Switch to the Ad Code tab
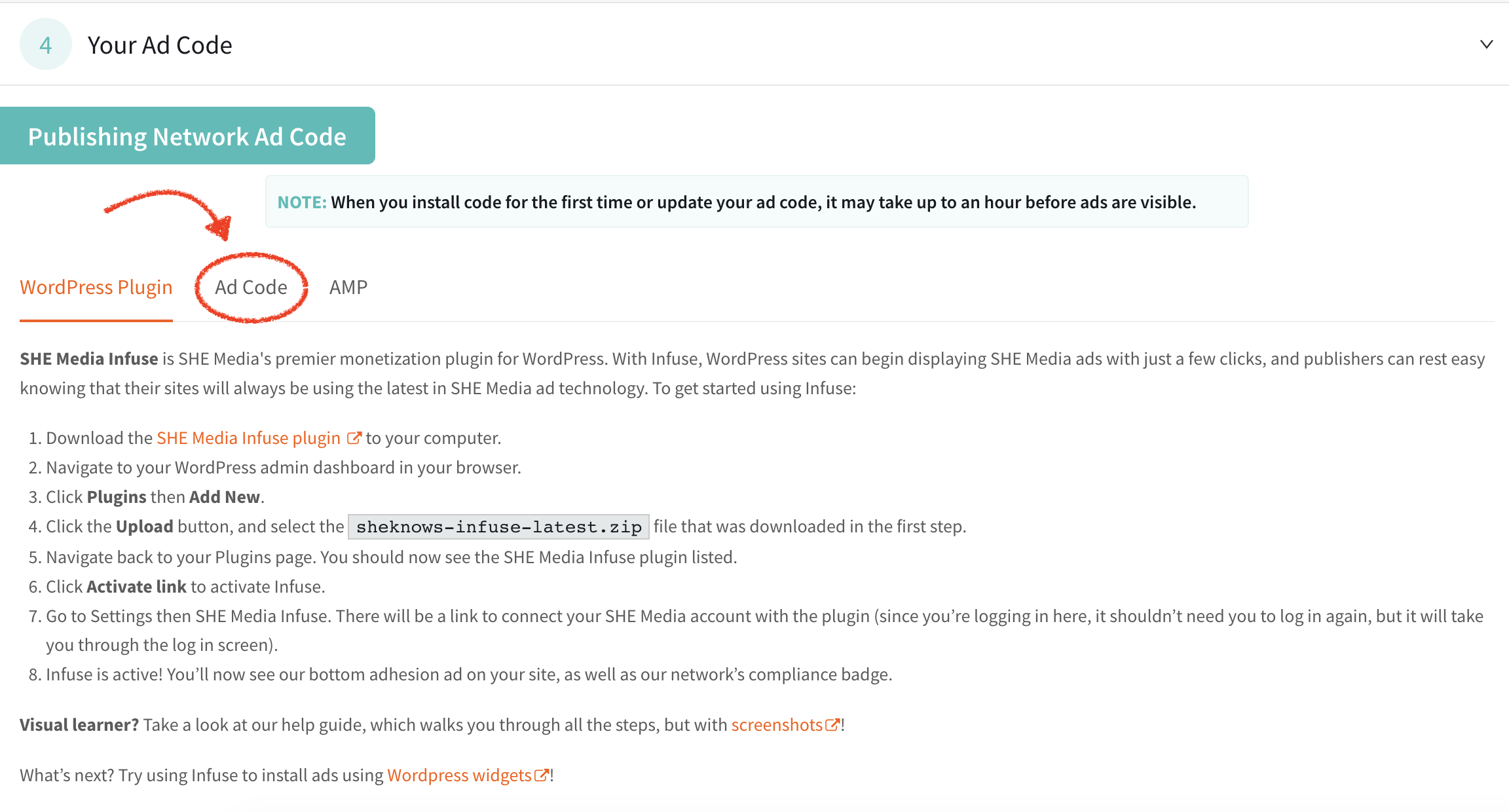Screen dimensions: 1509x812 coord(251,287)
